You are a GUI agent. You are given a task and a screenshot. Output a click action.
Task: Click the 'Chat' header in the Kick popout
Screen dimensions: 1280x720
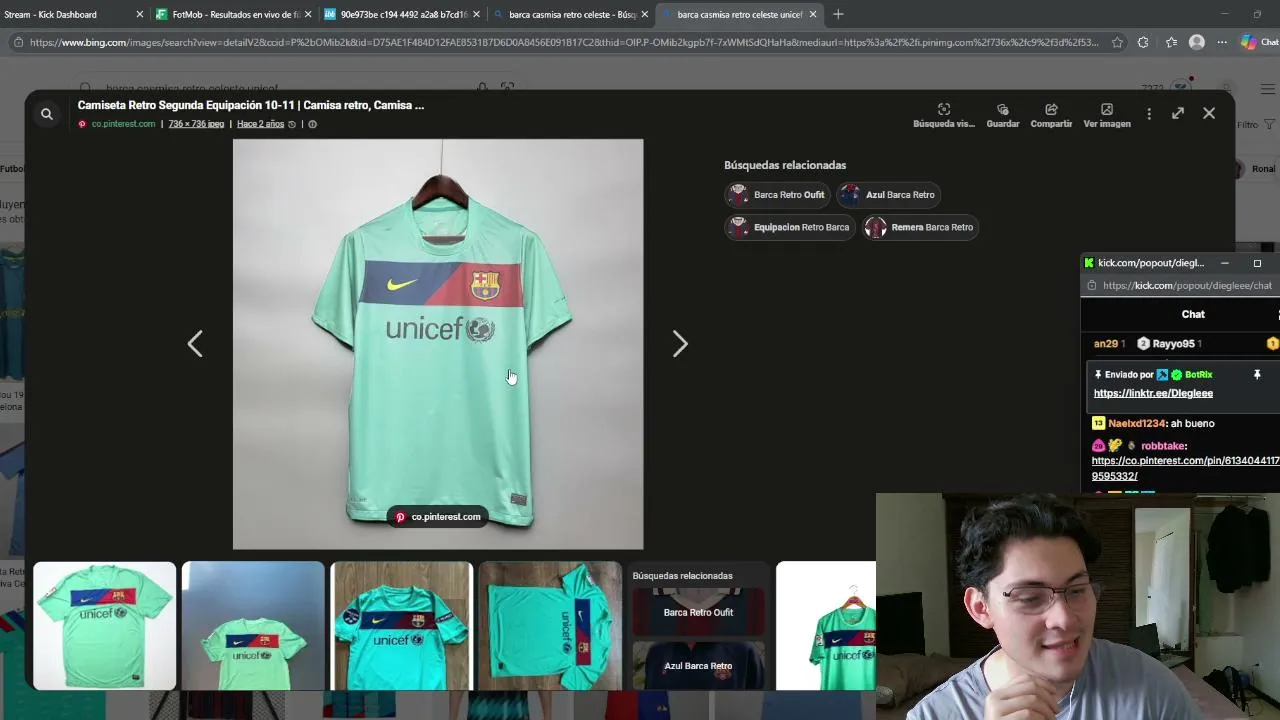[x=1193, y=314]
